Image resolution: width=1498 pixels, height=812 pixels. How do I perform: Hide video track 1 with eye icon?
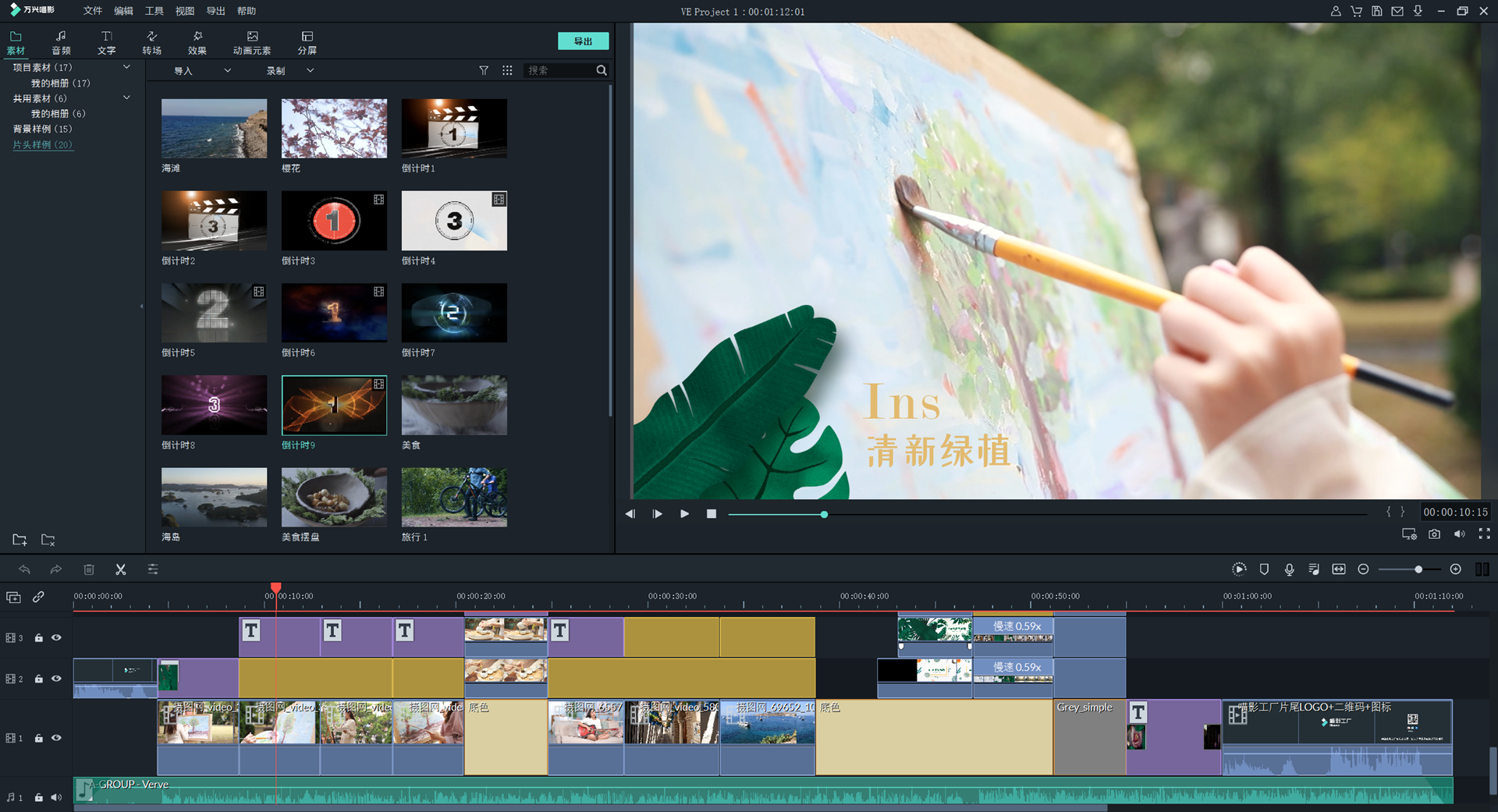tap(56, 738)
